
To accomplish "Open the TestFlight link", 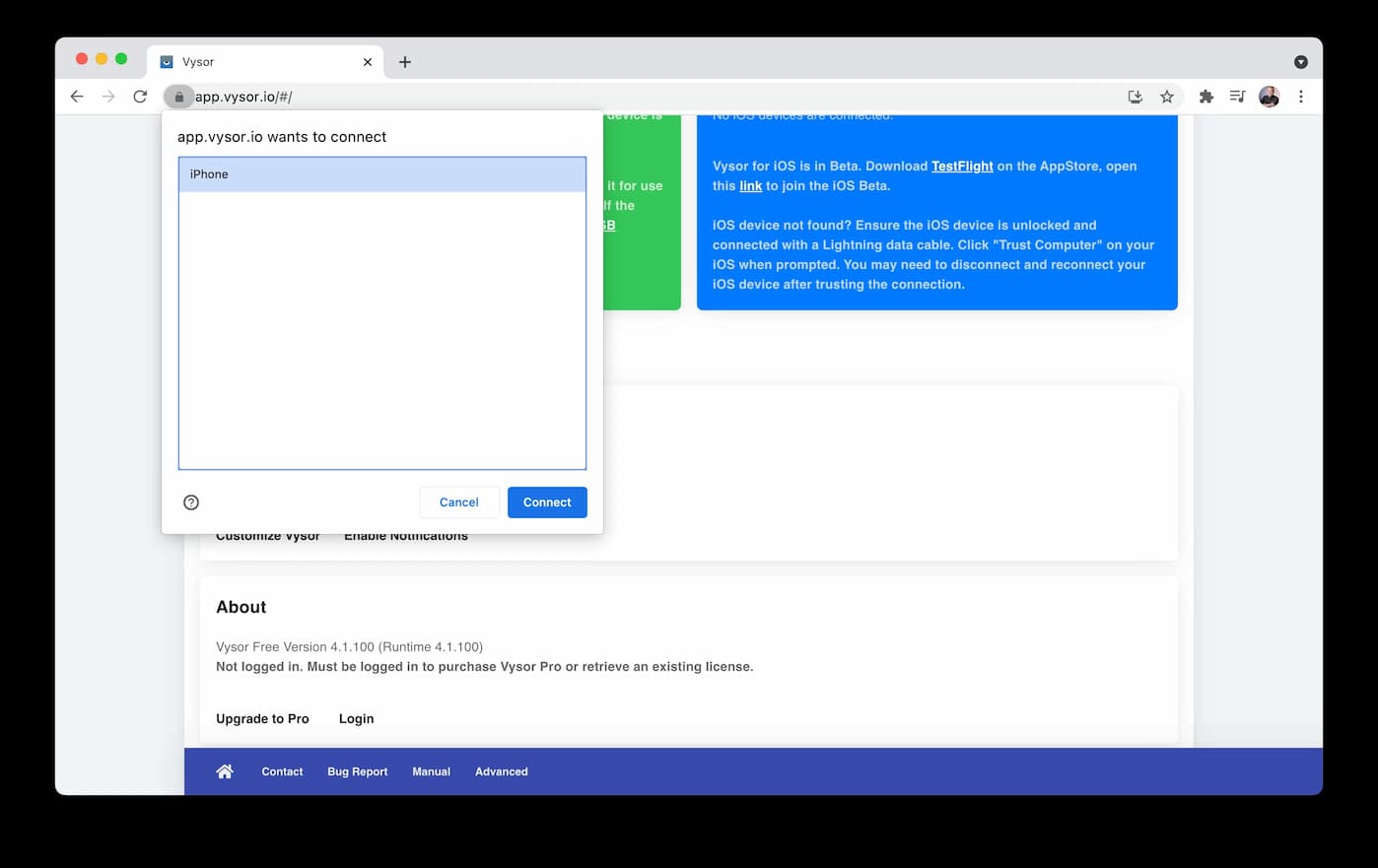I will pyautogui.click(x=962, y=167).
